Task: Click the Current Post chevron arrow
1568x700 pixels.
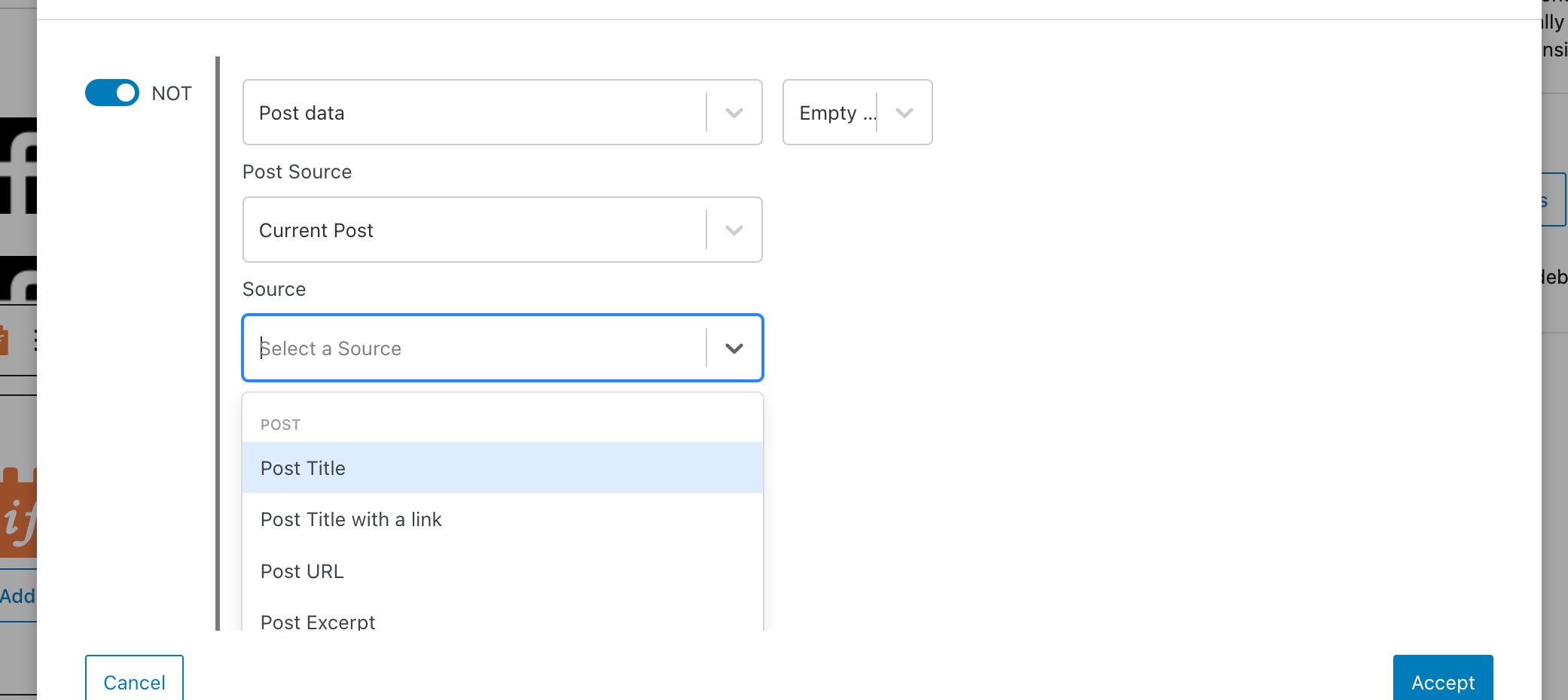Action: pos(734,230)
